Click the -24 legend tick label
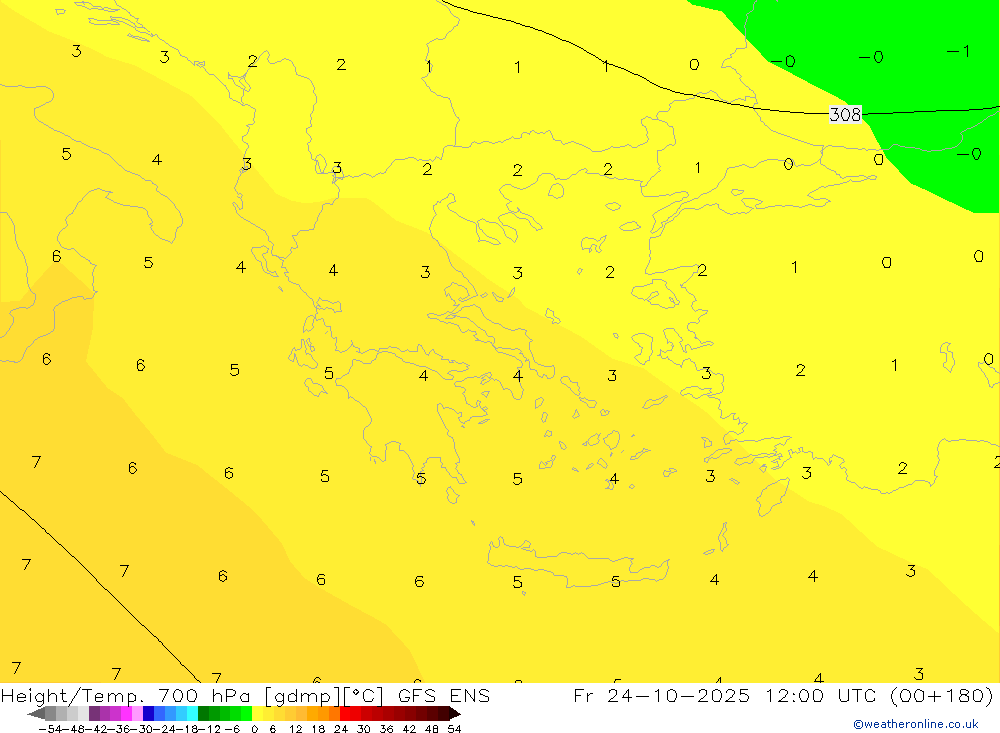 (166, 729)
